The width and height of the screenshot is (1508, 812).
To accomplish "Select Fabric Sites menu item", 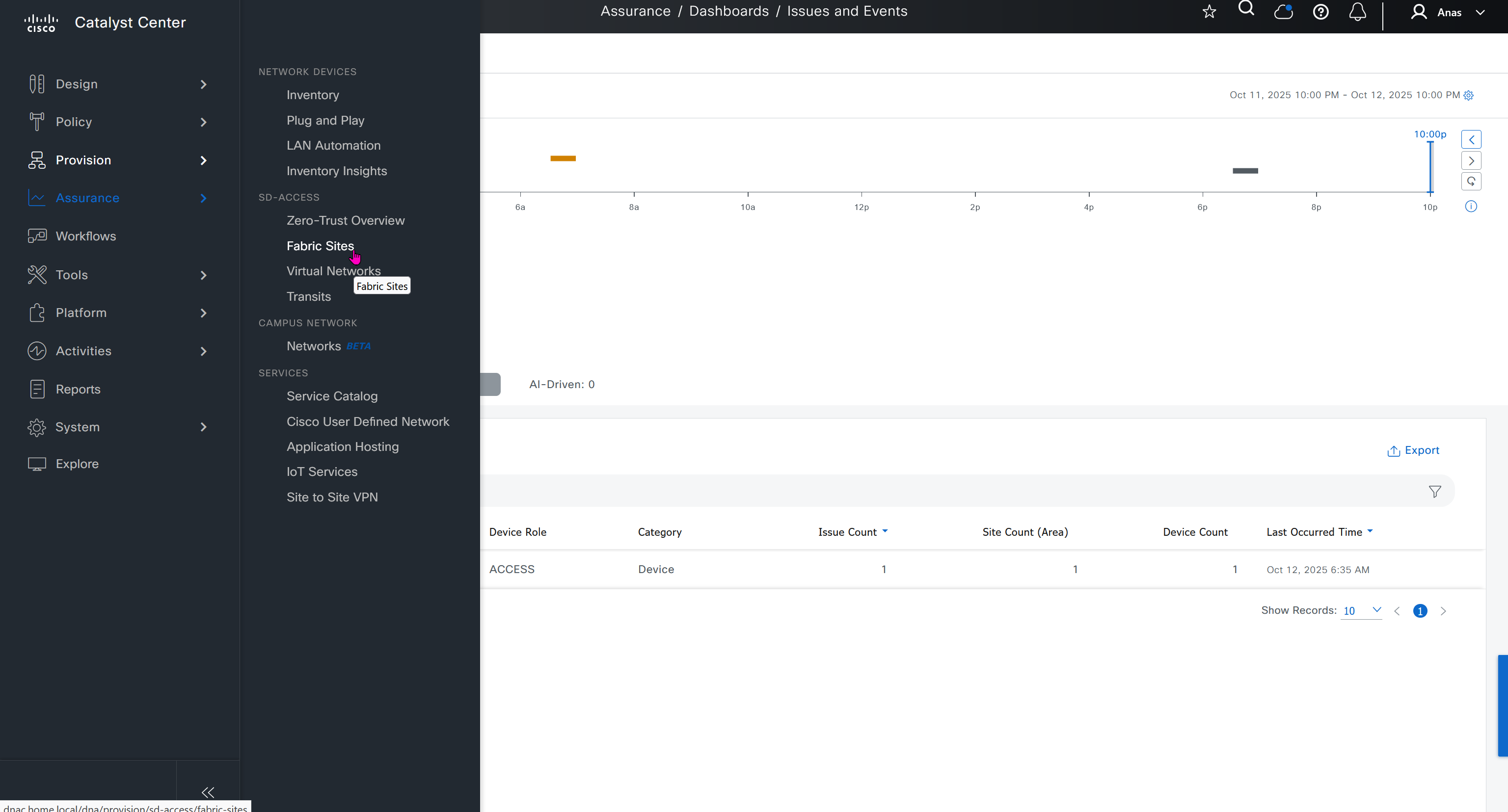I will pyautogui.click(x=320, y=246).
